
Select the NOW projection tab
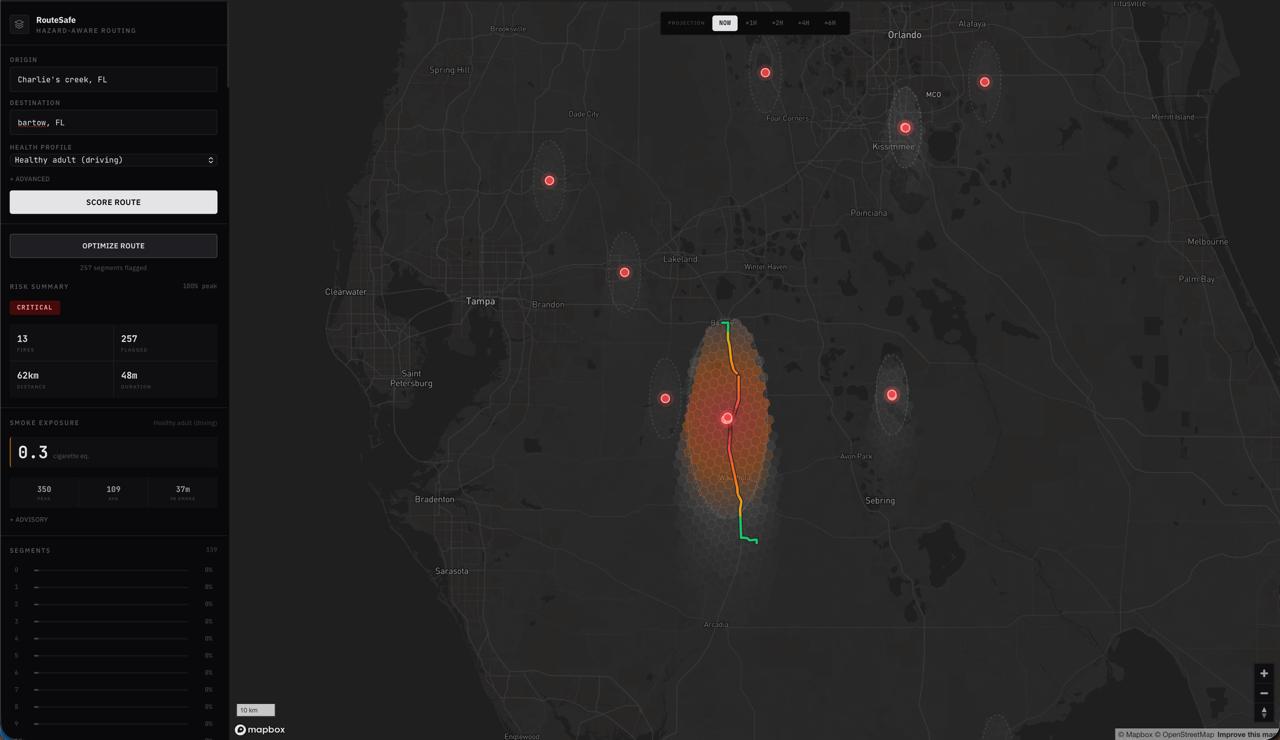pyautogui.click(x=725, y=23)
